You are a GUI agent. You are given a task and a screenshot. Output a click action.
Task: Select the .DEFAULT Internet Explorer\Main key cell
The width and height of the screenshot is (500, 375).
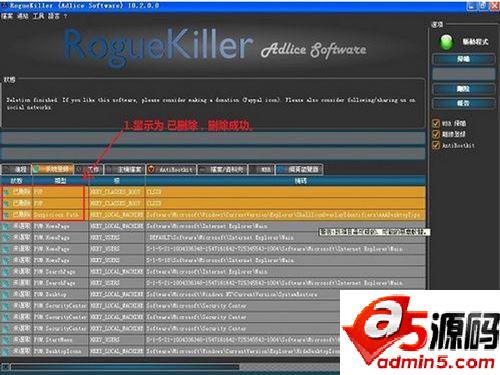(286, 238)
